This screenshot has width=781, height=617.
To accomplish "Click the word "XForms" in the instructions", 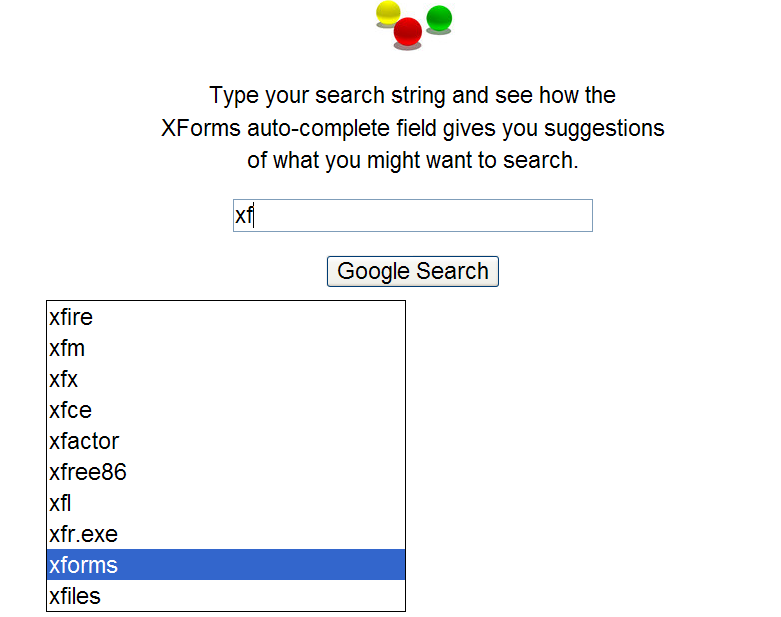I will point(201,128).
